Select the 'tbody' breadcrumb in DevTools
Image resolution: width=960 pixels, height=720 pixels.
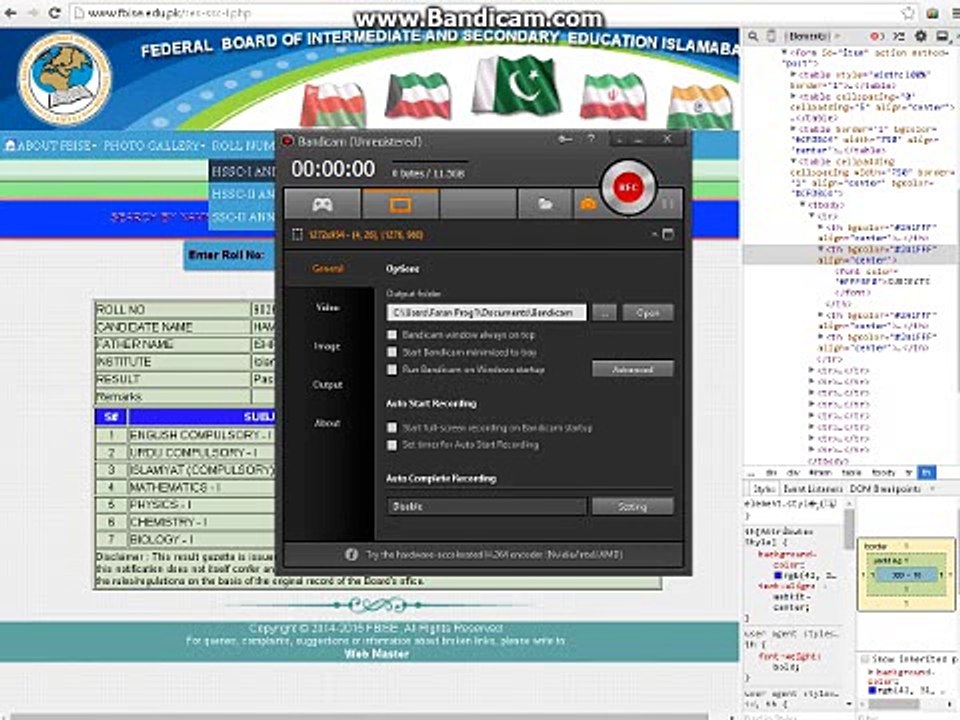click(x=882, y=472)
